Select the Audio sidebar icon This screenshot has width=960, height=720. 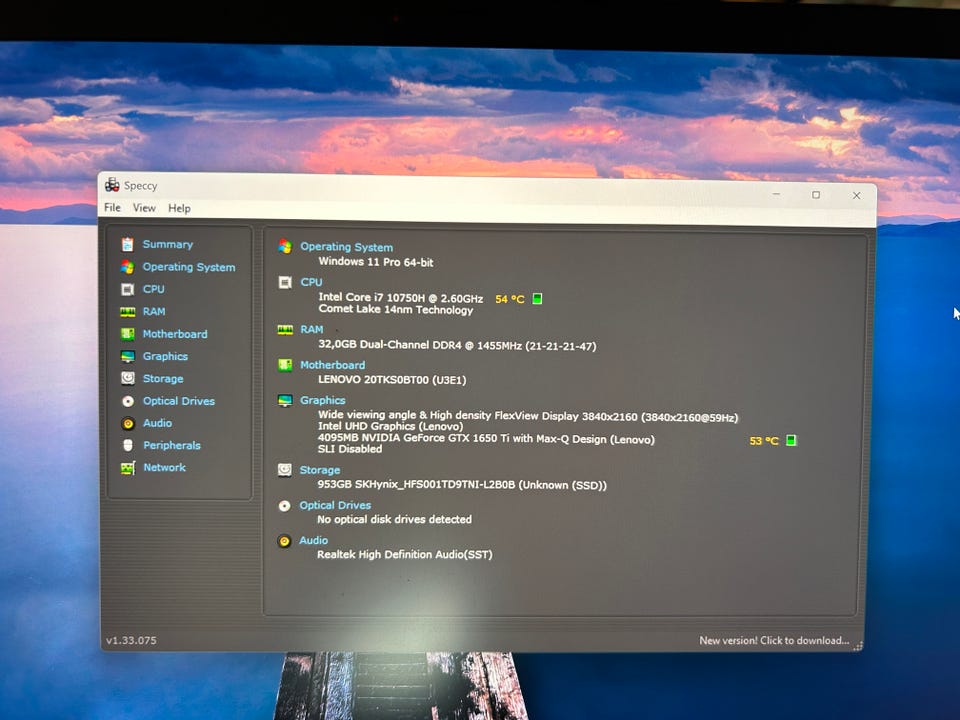click(x=128, y=423)
